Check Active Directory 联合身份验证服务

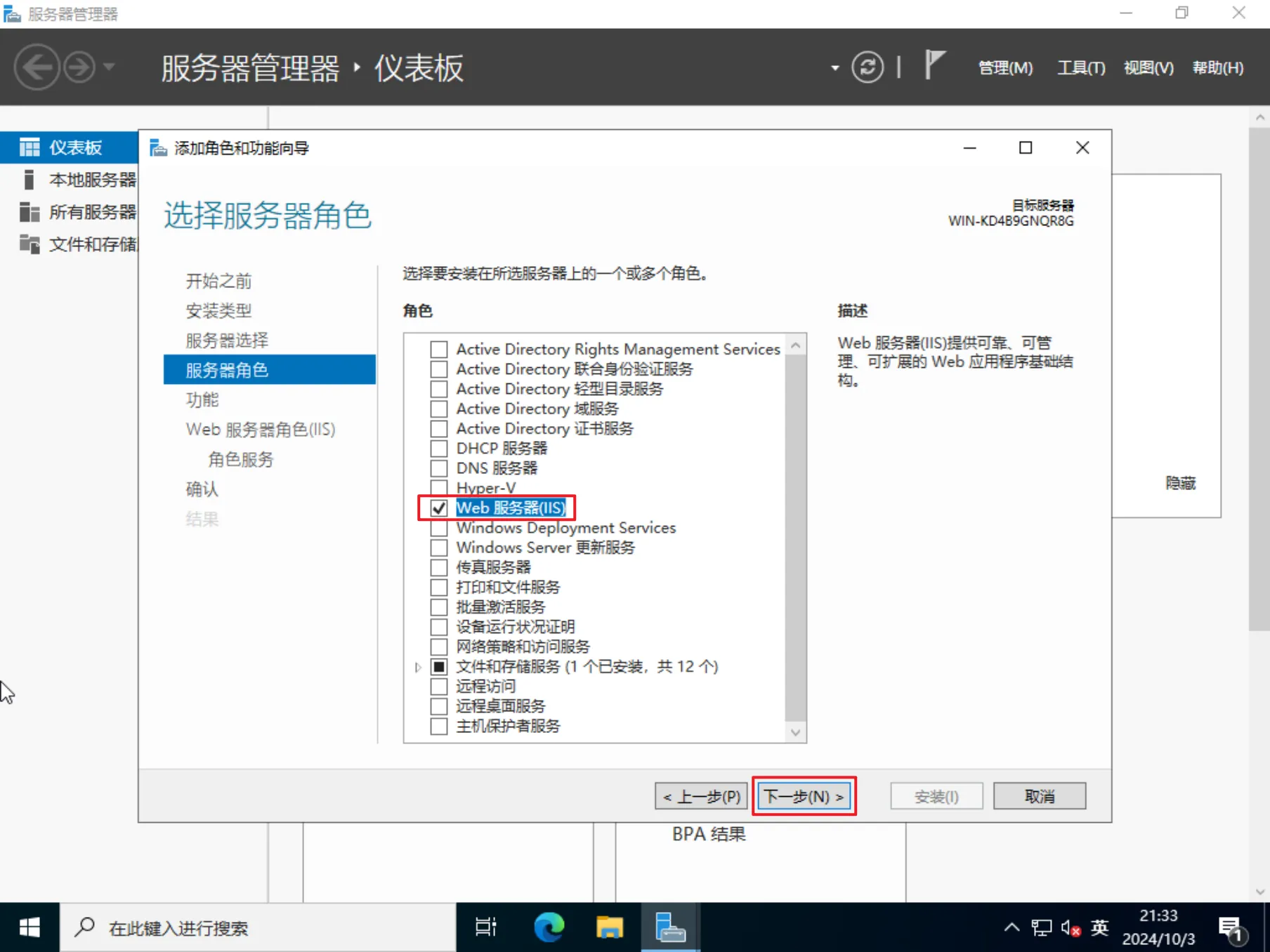click(439, 369)
